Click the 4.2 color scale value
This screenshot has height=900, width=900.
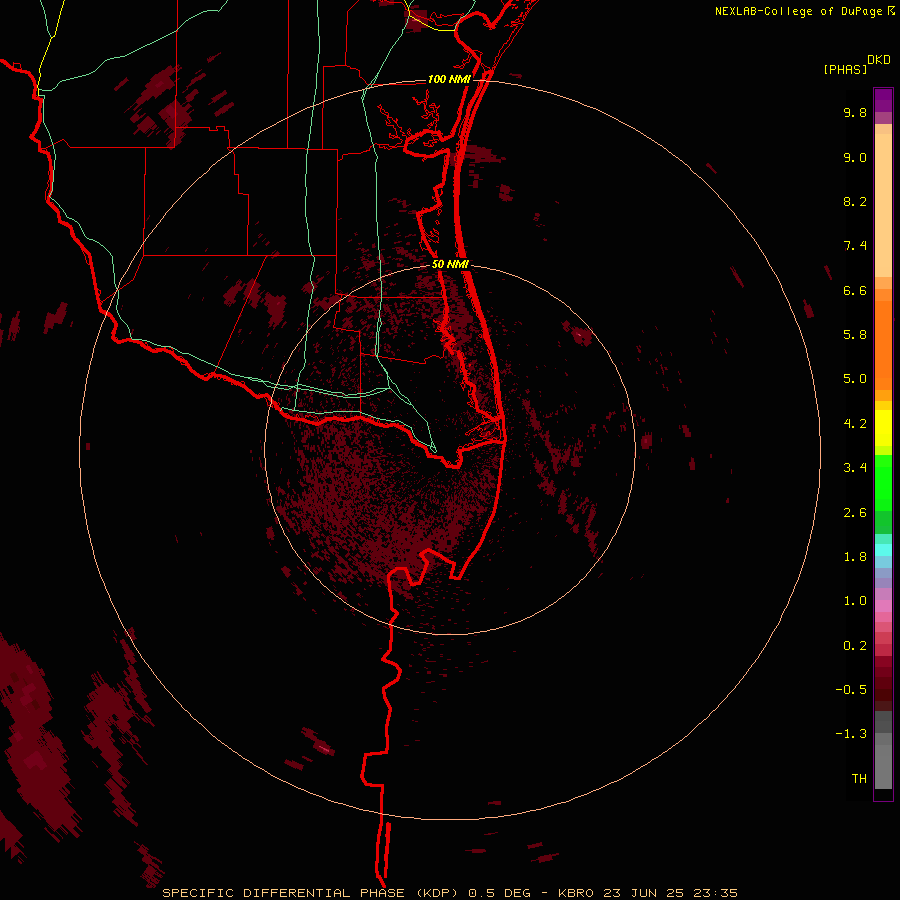point(855,424)
